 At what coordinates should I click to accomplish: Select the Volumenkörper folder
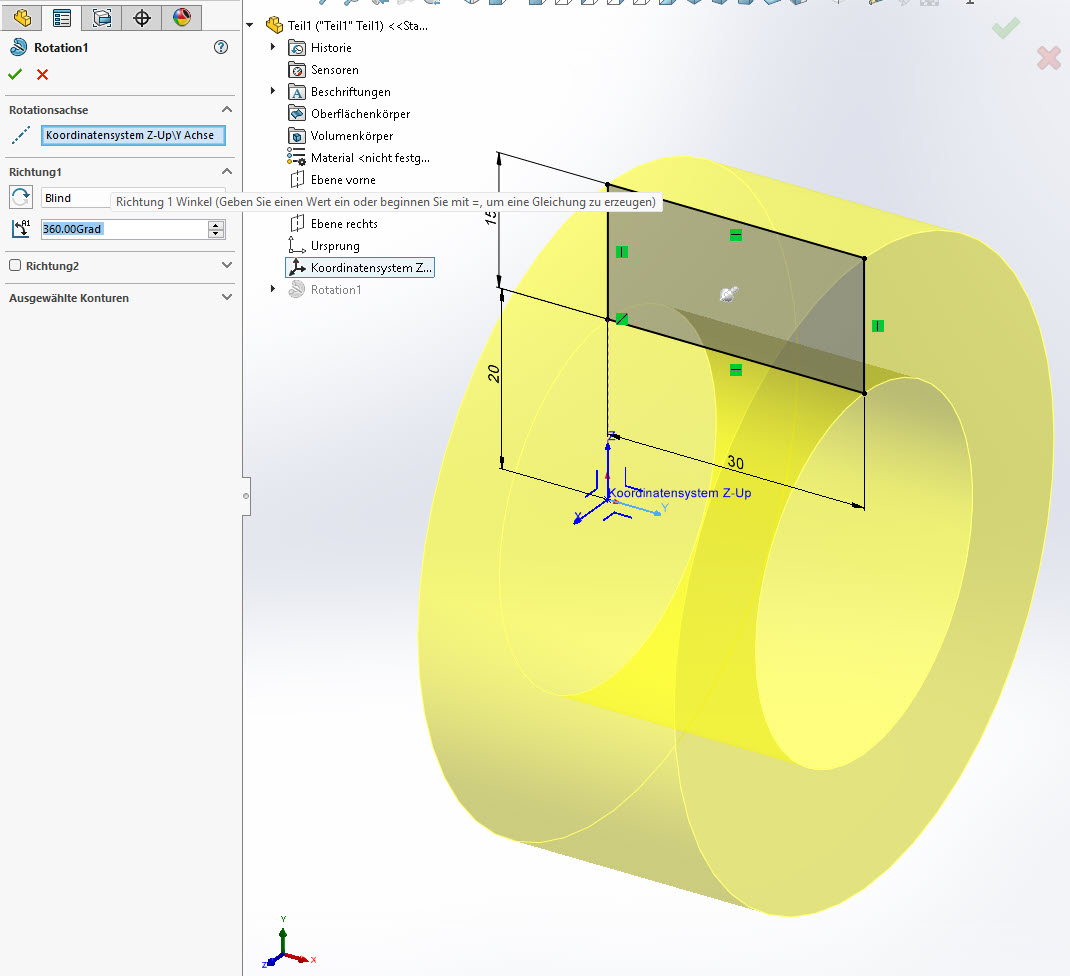(x=341, y=136)
